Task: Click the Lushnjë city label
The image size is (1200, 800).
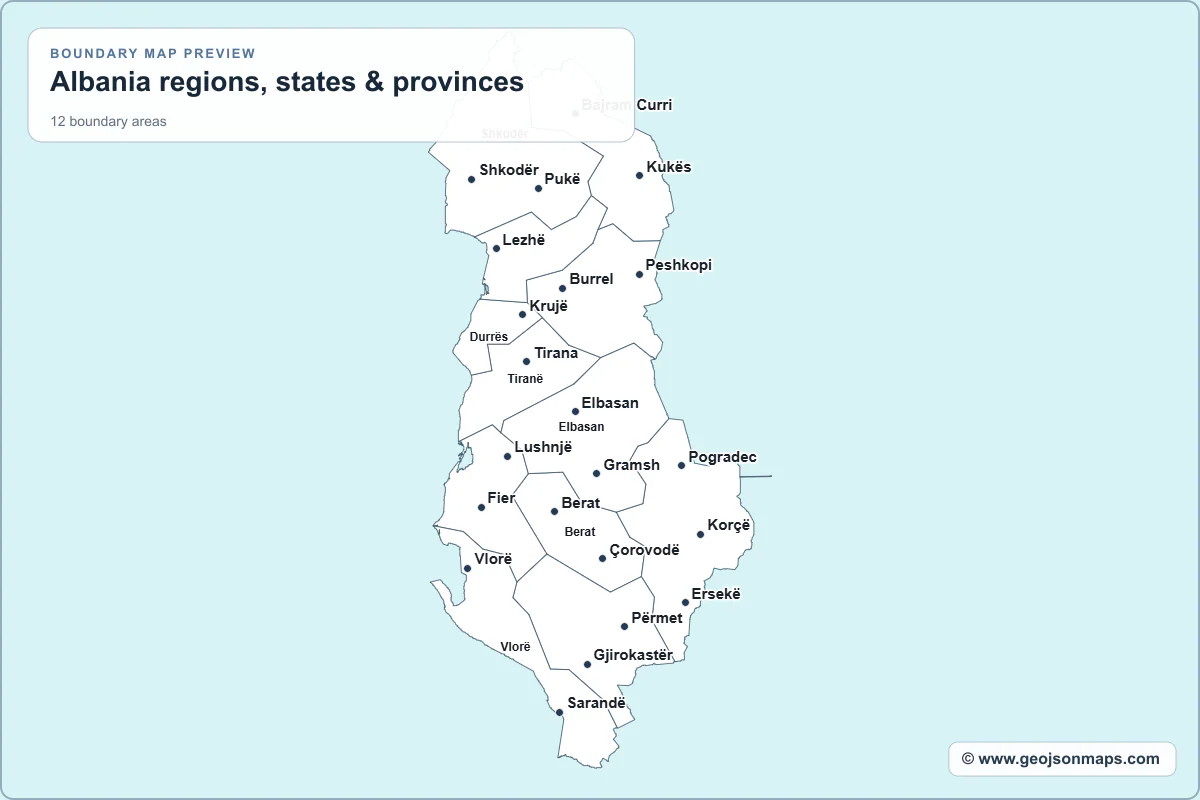Action: (x=543, y=447)
